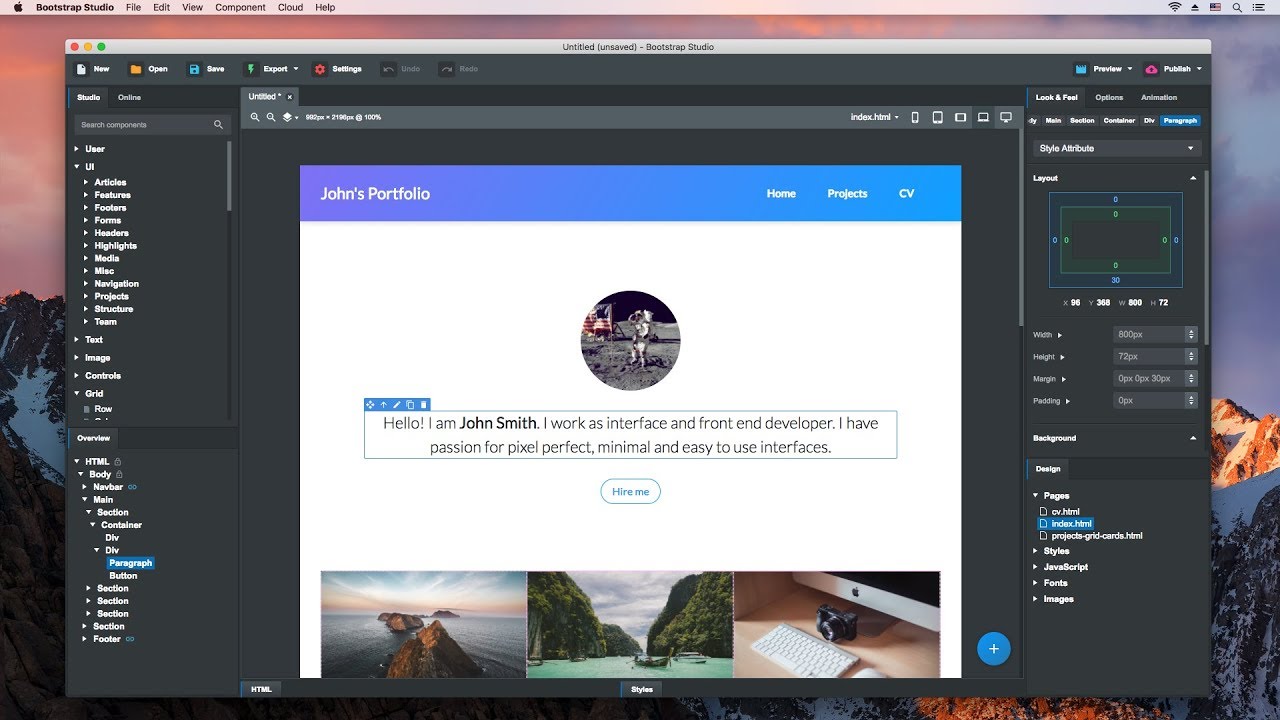Switch to desktop monitor device view
This screenshot has height=720, width=1280.
[x=1006, y=117]
